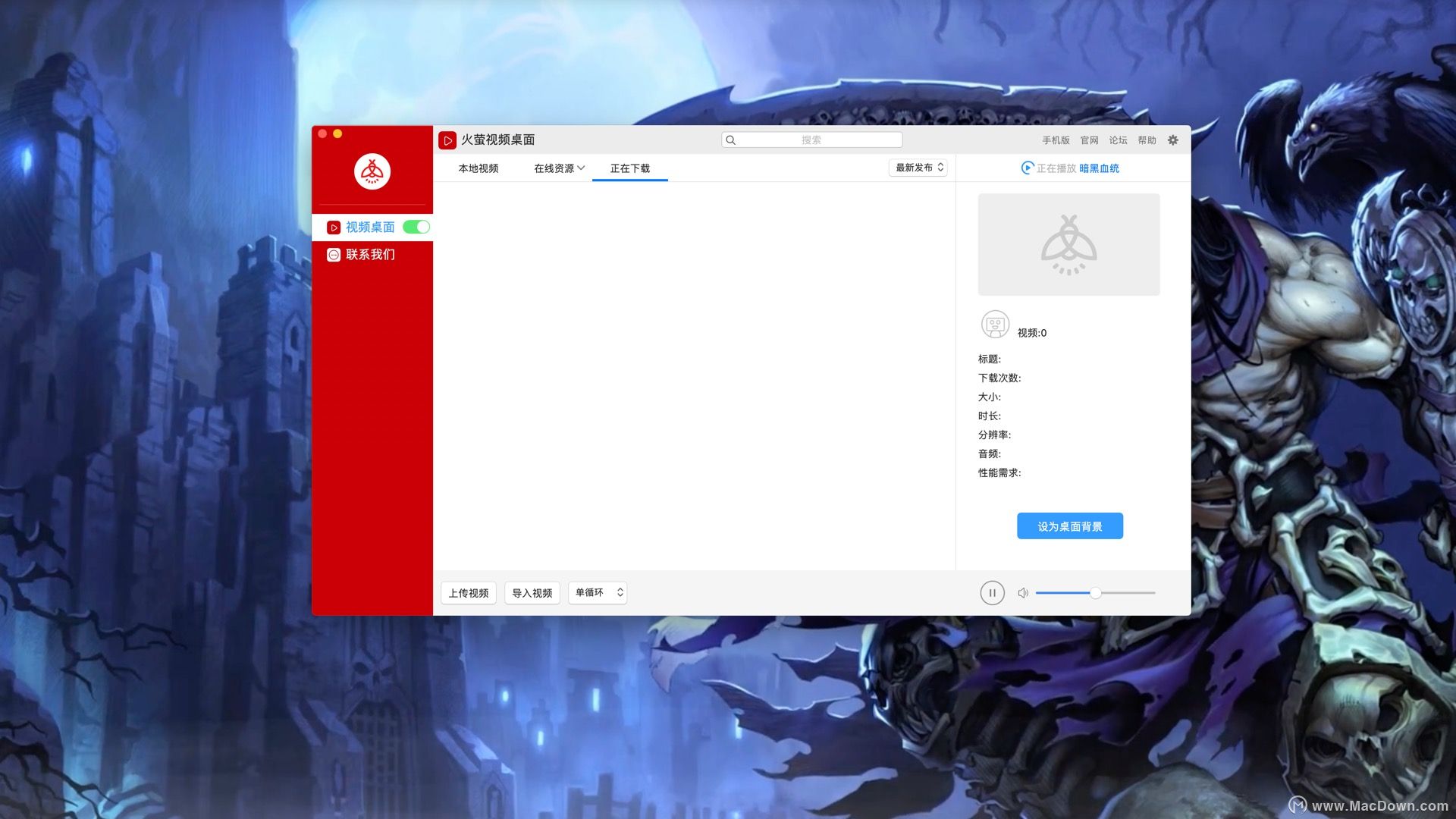The image size is (1456, 819).
Task: Click the avatar icon beside 视频:0
Action: point(994,324)
